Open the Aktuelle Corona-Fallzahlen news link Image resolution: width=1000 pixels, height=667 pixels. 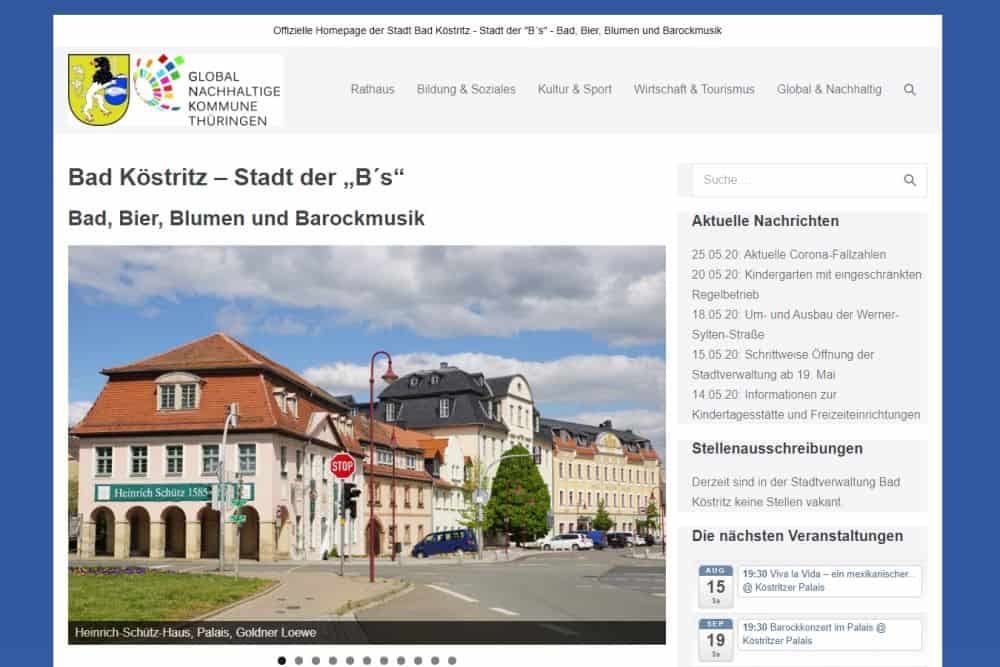click(x=788, y=255)
